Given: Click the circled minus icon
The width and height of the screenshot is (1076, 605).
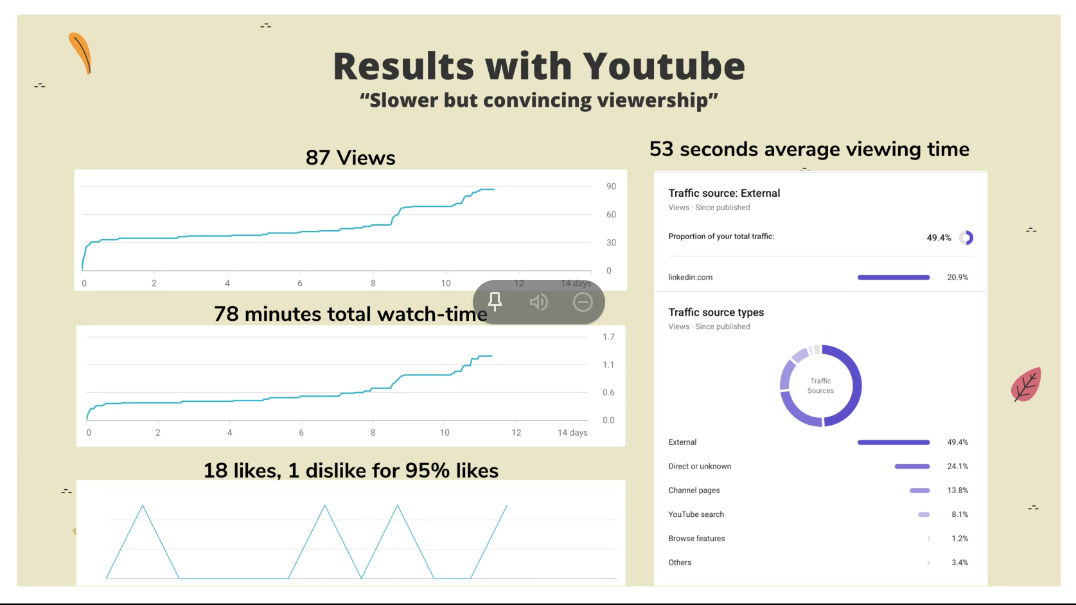Looking at the screenshot, I should coord(583,302).
